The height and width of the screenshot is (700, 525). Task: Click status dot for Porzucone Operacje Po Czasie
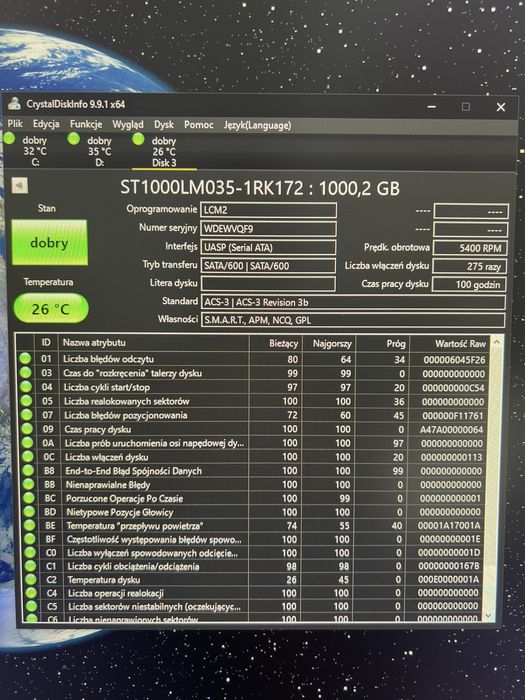pyautogui.click(x=29, y=498)
